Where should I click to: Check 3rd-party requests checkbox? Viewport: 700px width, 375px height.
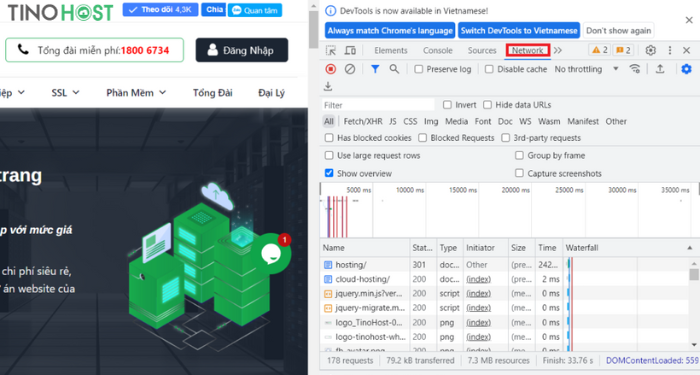tap(505, 138)
